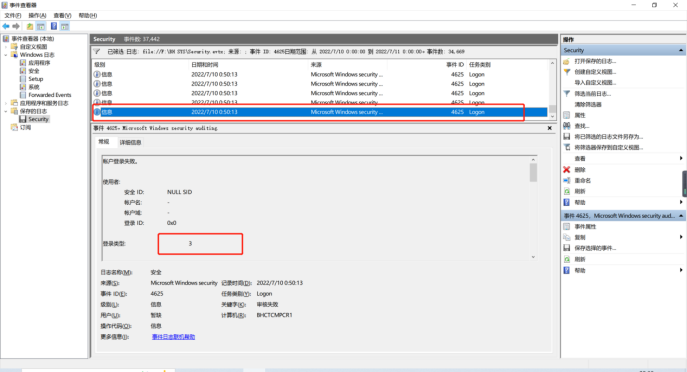Click the 复制 copy icon in actions
The image size is (687, 372).
567,237
